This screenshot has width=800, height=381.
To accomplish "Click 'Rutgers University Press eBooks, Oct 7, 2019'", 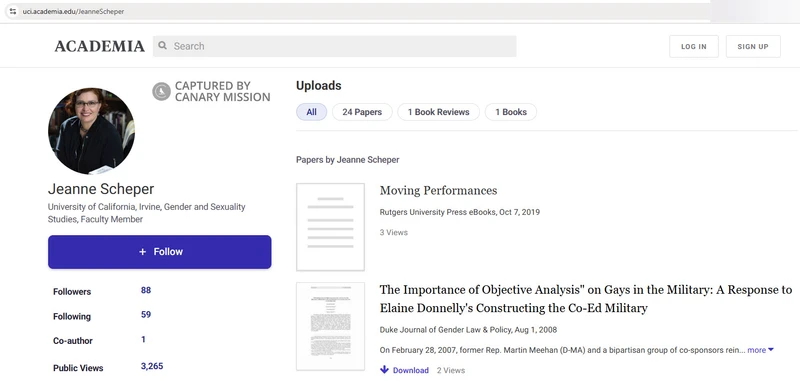I will [460, 212].
